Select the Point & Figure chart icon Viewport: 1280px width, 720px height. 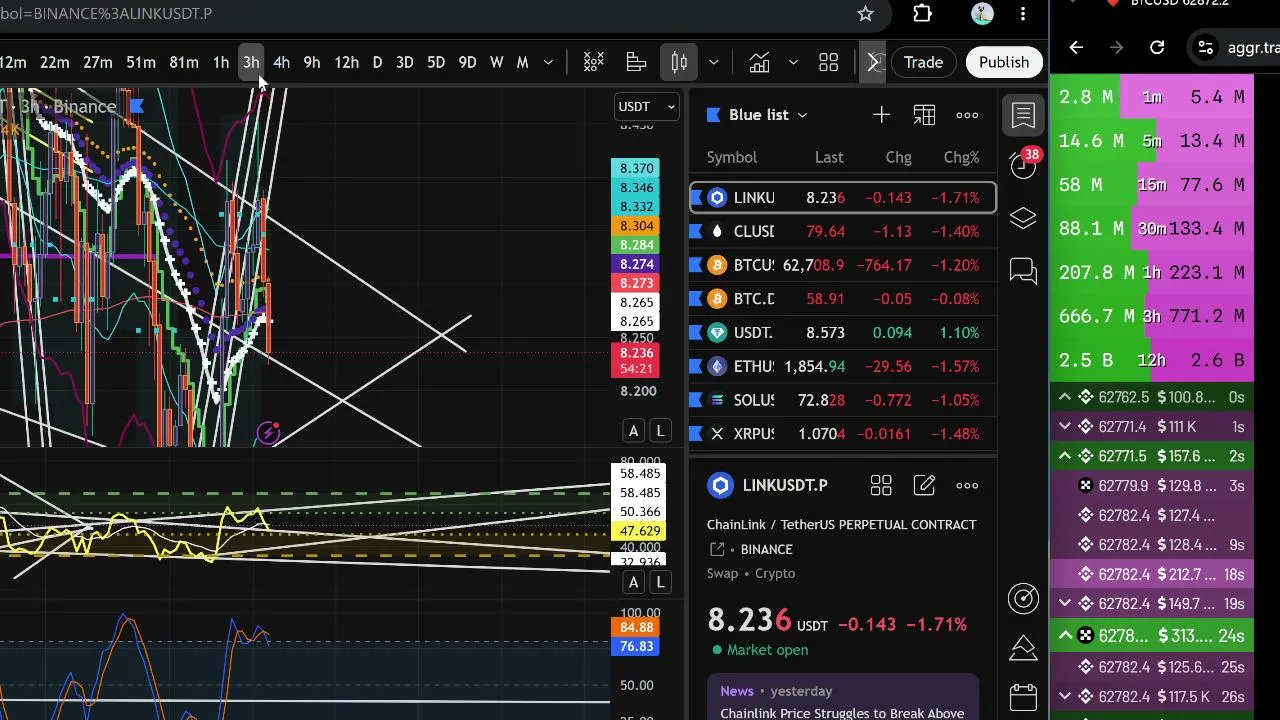pos(594,63)
